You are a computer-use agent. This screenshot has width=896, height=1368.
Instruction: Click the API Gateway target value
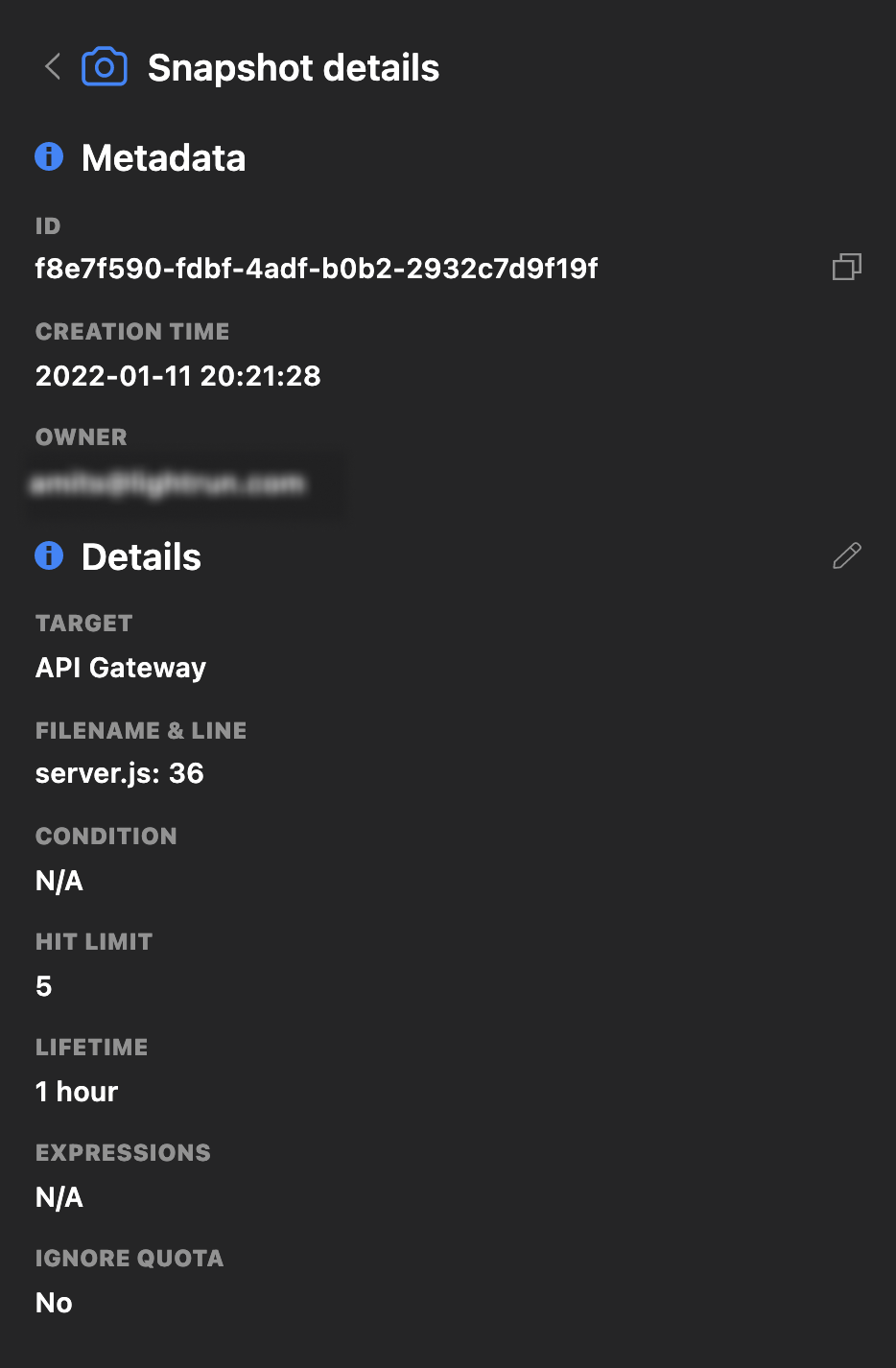[121, 668]
